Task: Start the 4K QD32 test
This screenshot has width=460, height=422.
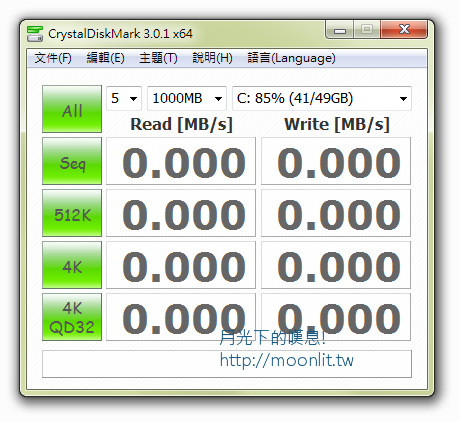Action: [72, 317]
